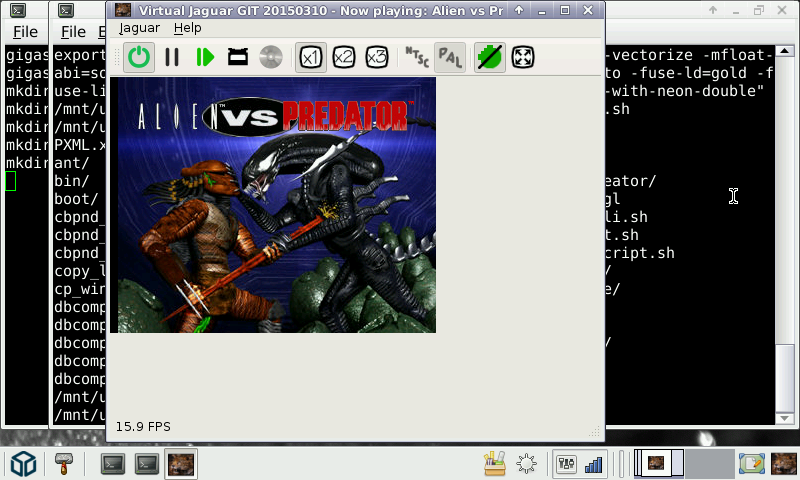Open the Help menu

point(187,28)
